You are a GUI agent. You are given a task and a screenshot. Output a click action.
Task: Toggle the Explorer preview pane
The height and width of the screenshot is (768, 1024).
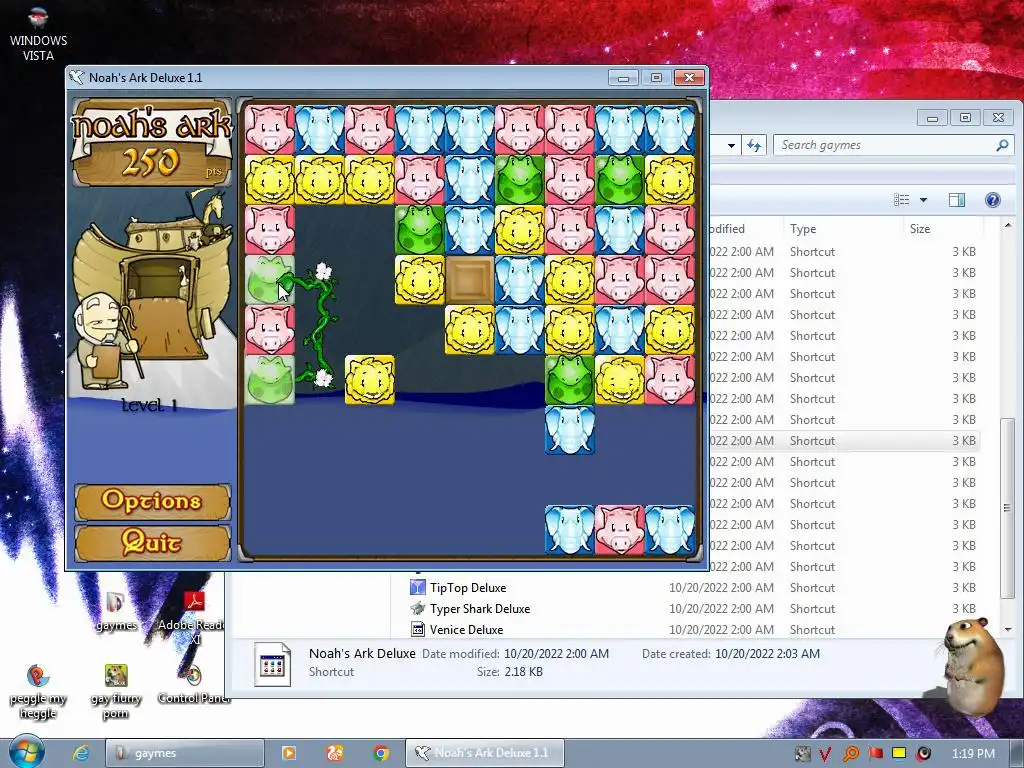point(957,200)
